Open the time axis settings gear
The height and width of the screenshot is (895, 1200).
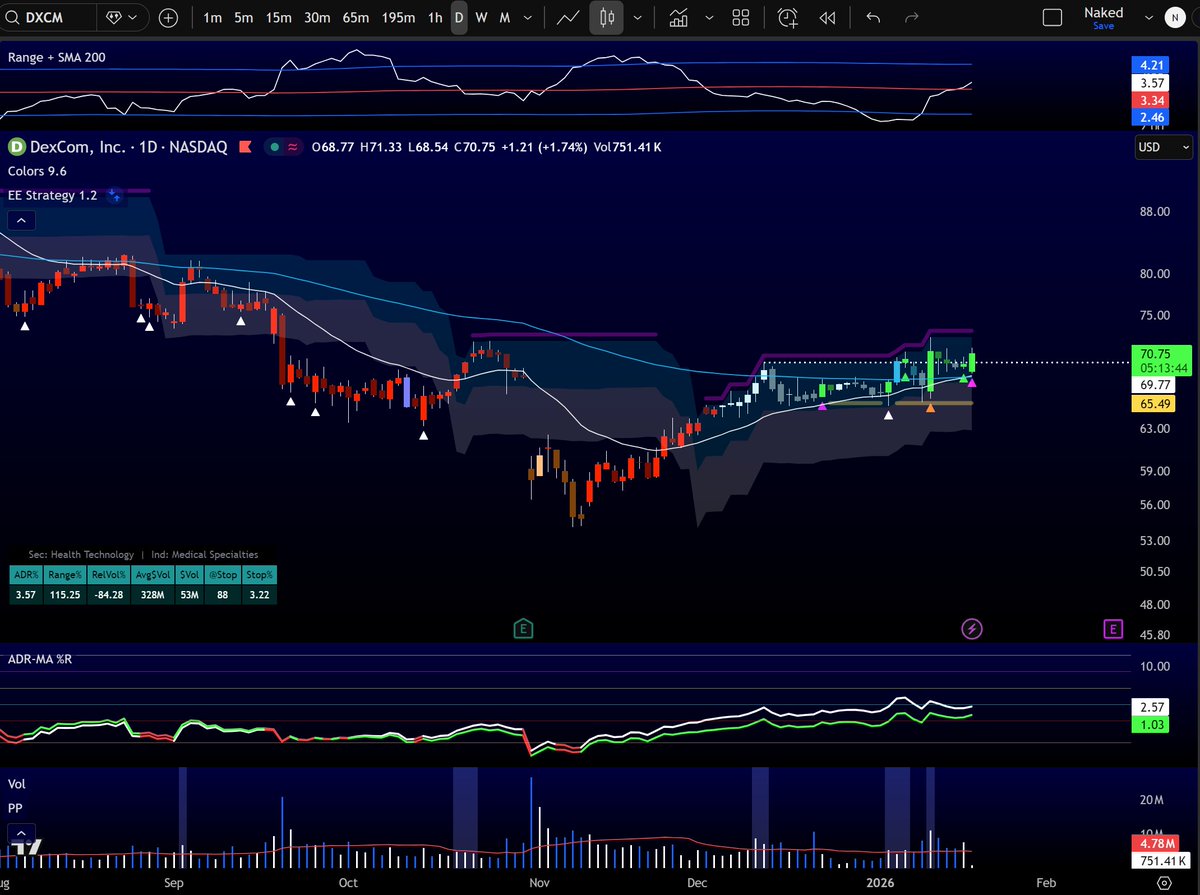[x=1163, y=883]
